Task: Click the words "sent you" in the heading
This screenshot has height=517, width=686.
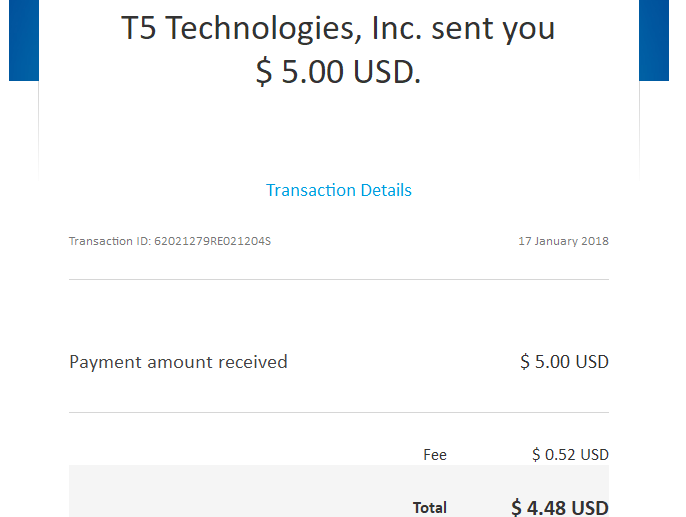Action: [x=493, y=28]
